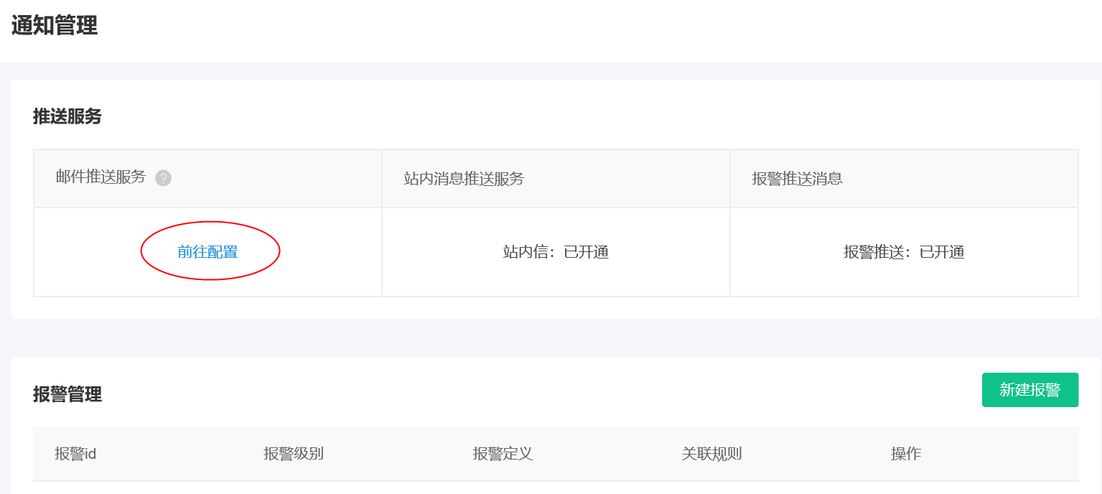
Task: Select the 报警级别 column header
Action: (x=294, y=453)
